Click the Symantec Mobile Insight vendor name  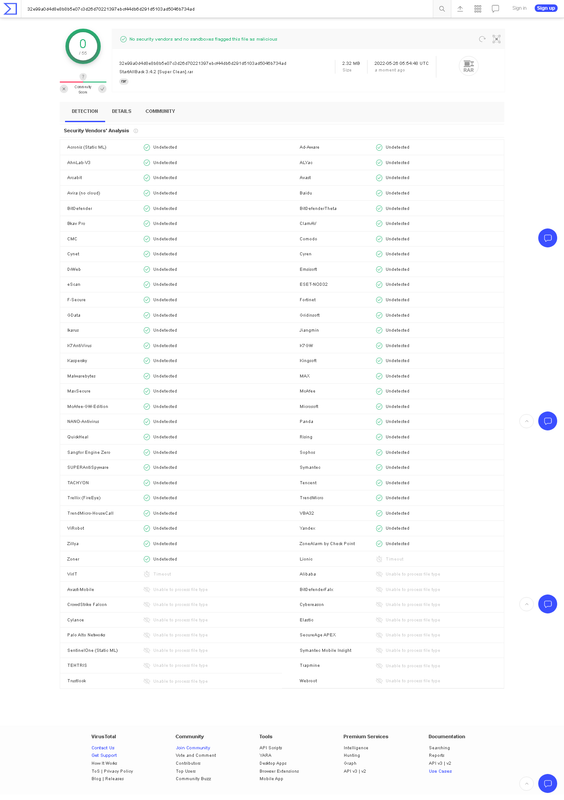[326, 650]
